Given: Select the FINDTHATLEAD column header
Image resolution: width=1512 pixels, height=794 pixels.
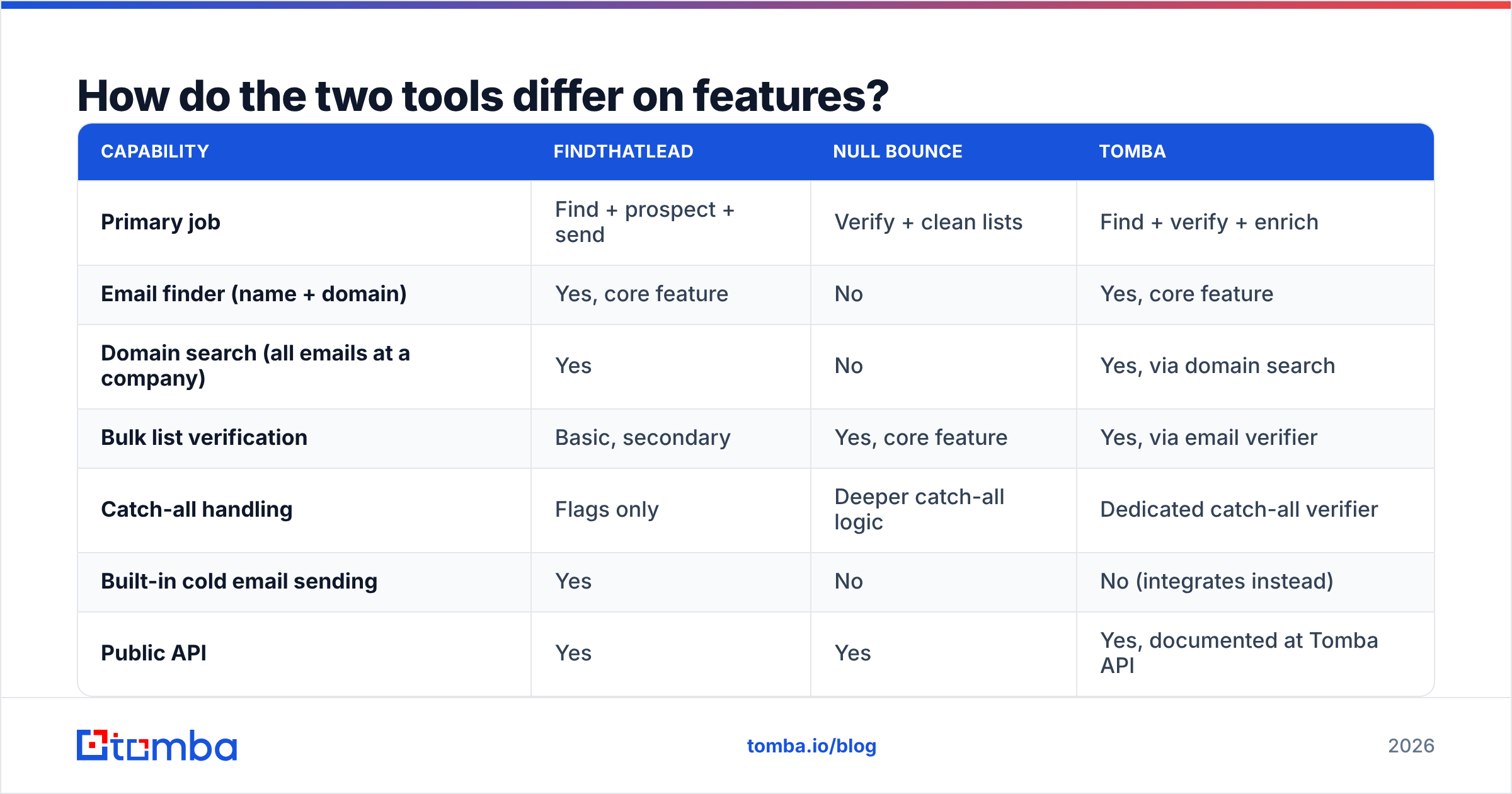Looking at the screenshot, I should tap(623, 151).
